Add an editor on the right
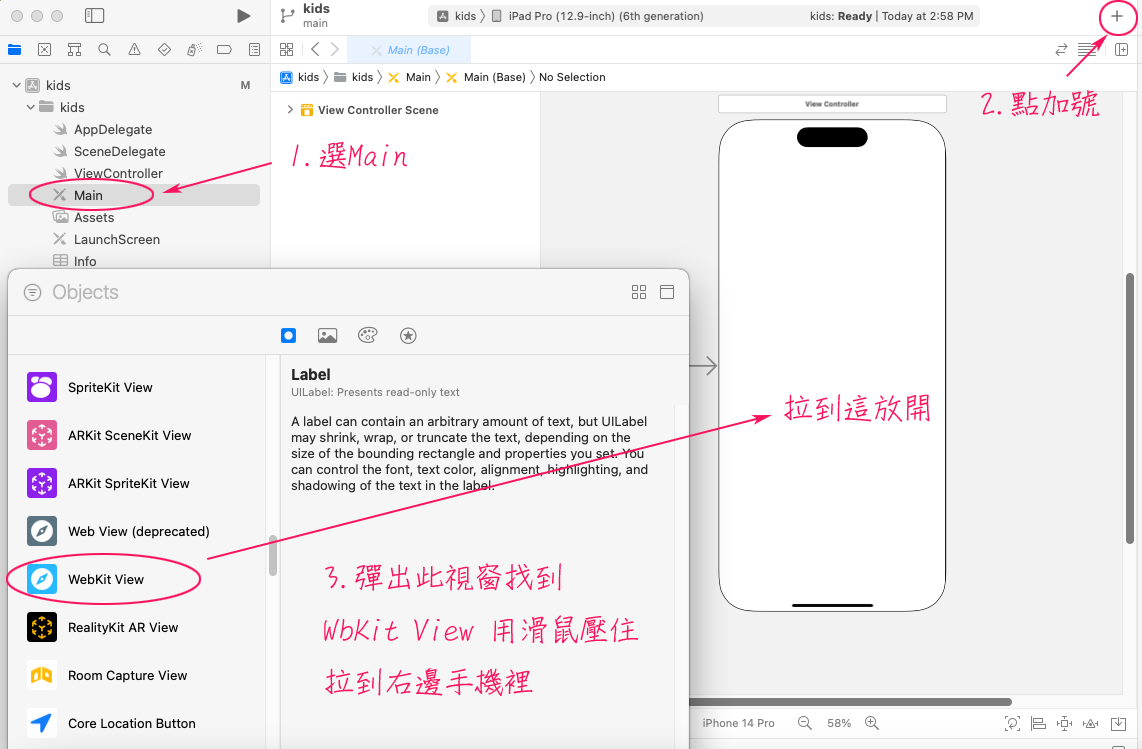Image resolution: width=1142 pixels, height=749 pixels. coord(1122,50)
